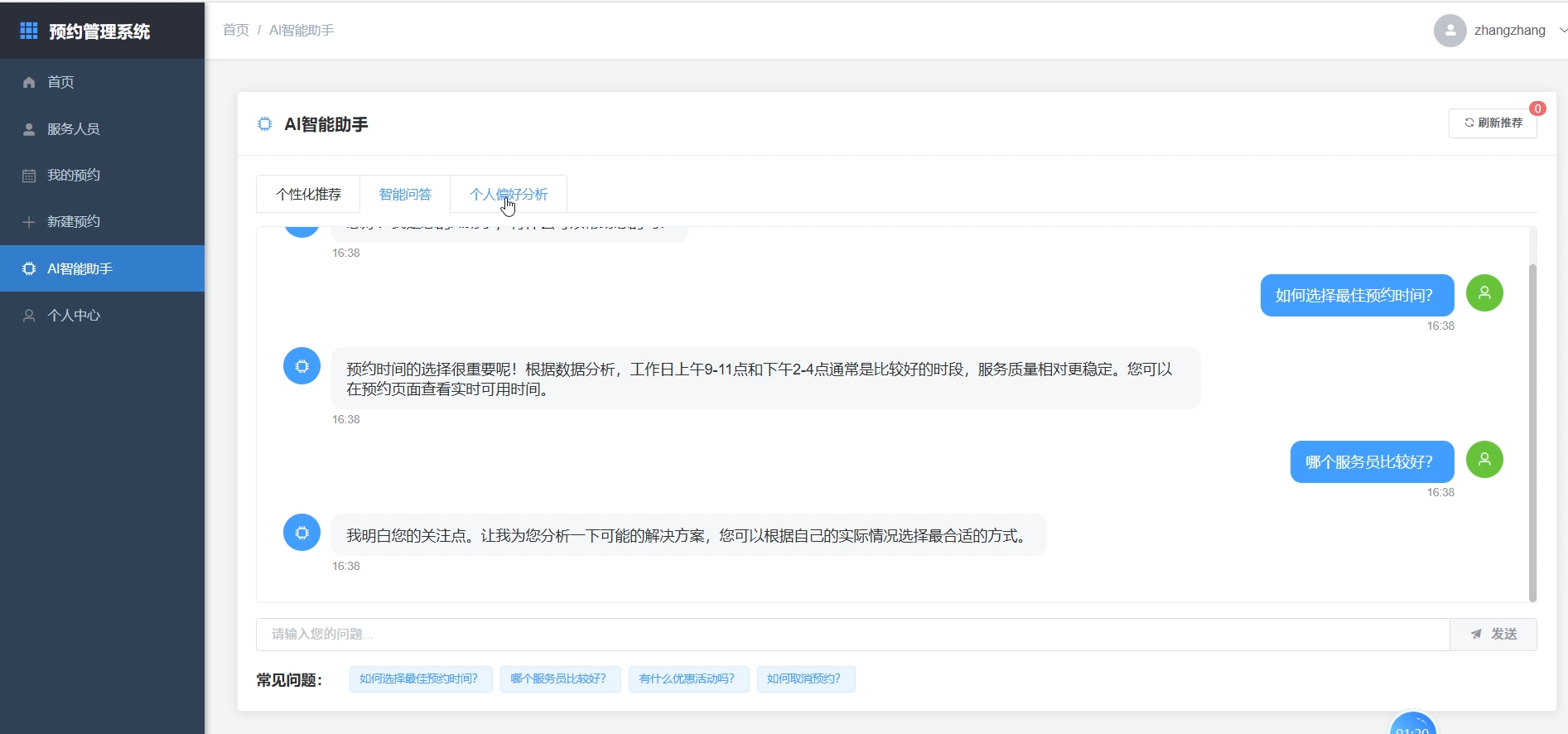Click the zhangzhang profile avatar

coord(1450,31)
